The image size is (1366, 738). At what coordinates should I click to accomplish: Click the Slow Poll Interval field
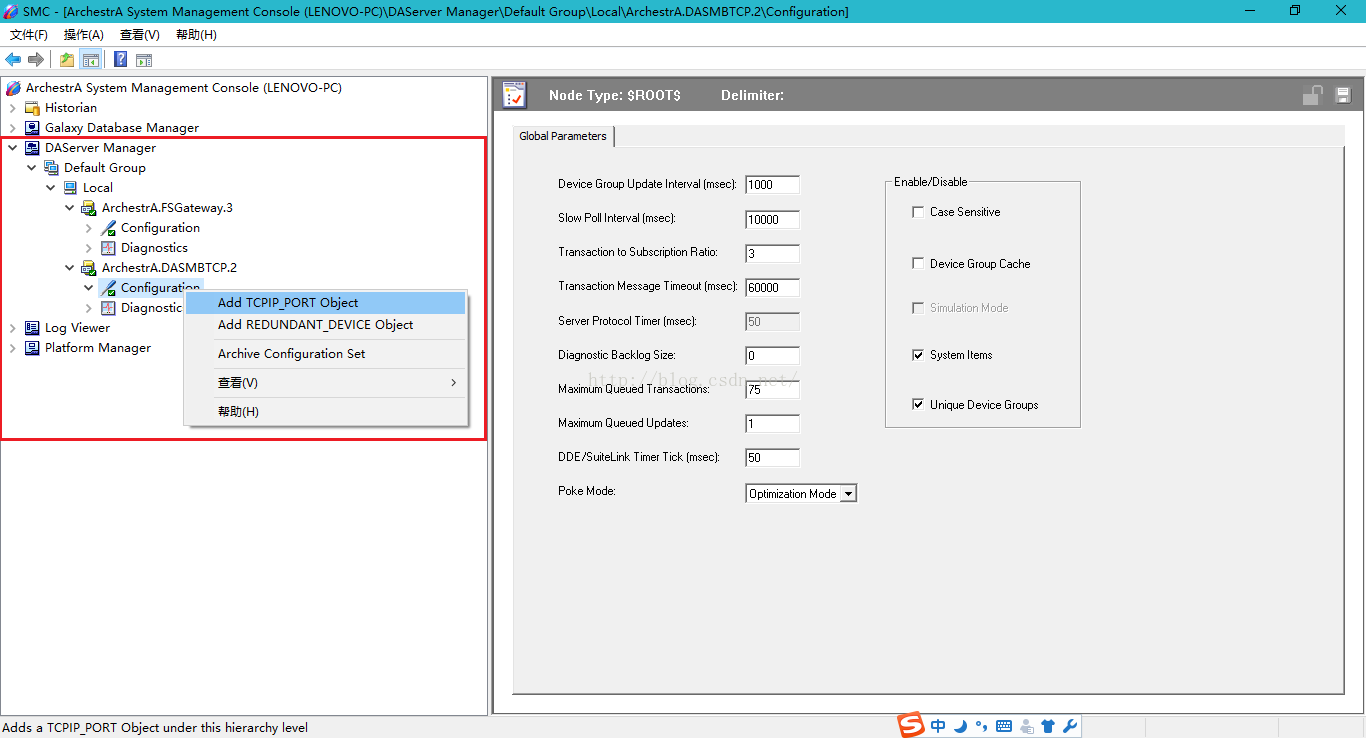click(772, 219)
